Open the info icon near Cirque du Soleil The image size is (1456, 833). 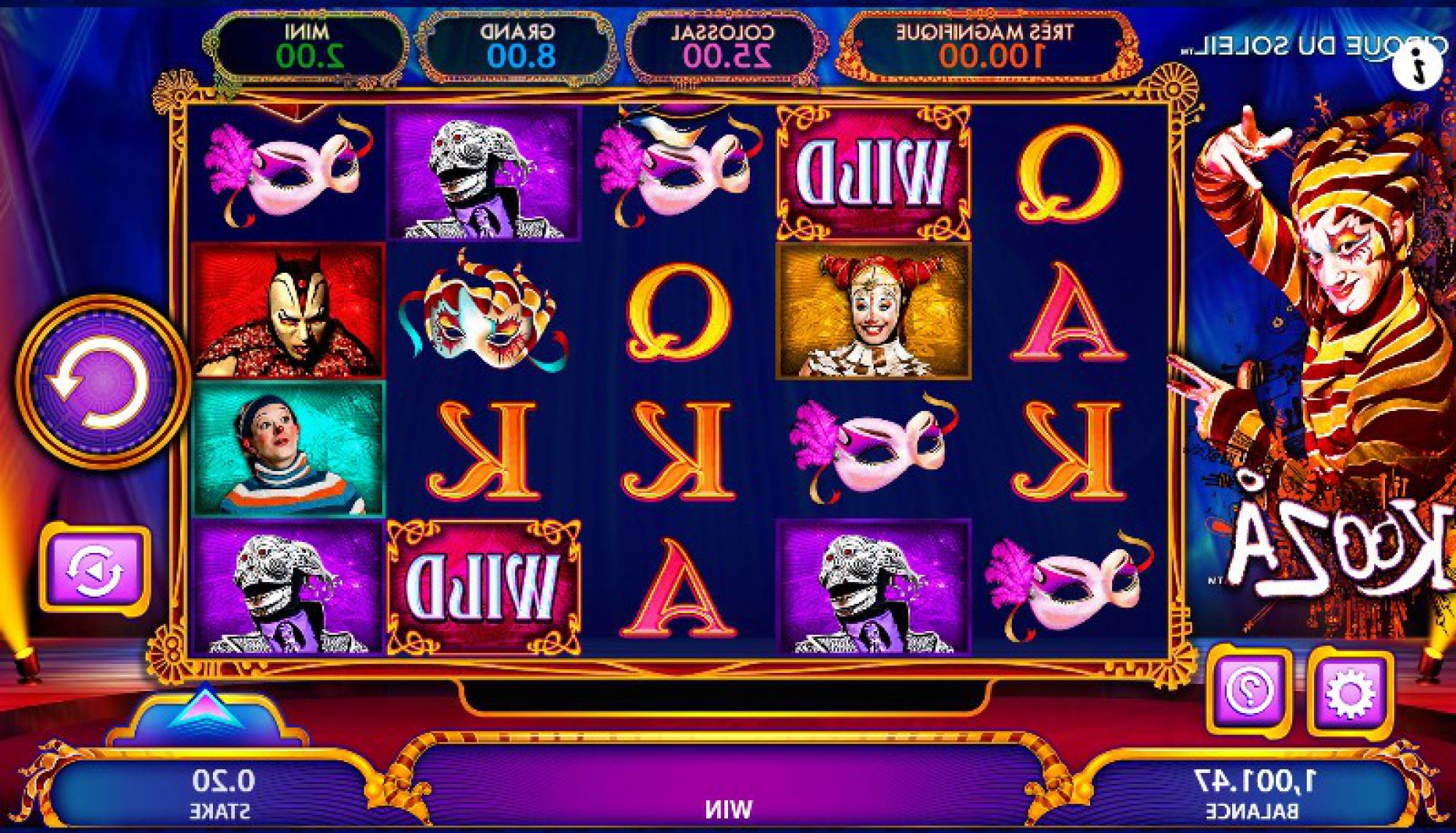click(1418, 65)
